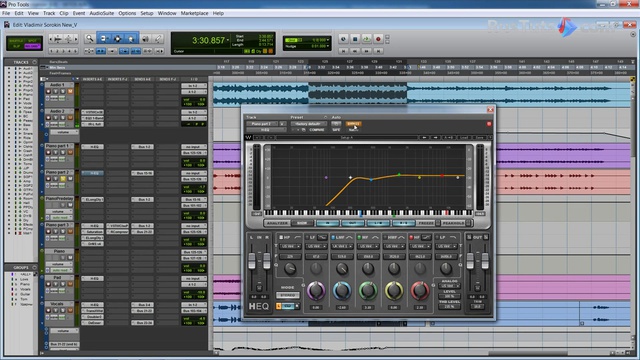Open HP band filter type dropdown
This screenshot has height=360, width=640.
[290, 247]
